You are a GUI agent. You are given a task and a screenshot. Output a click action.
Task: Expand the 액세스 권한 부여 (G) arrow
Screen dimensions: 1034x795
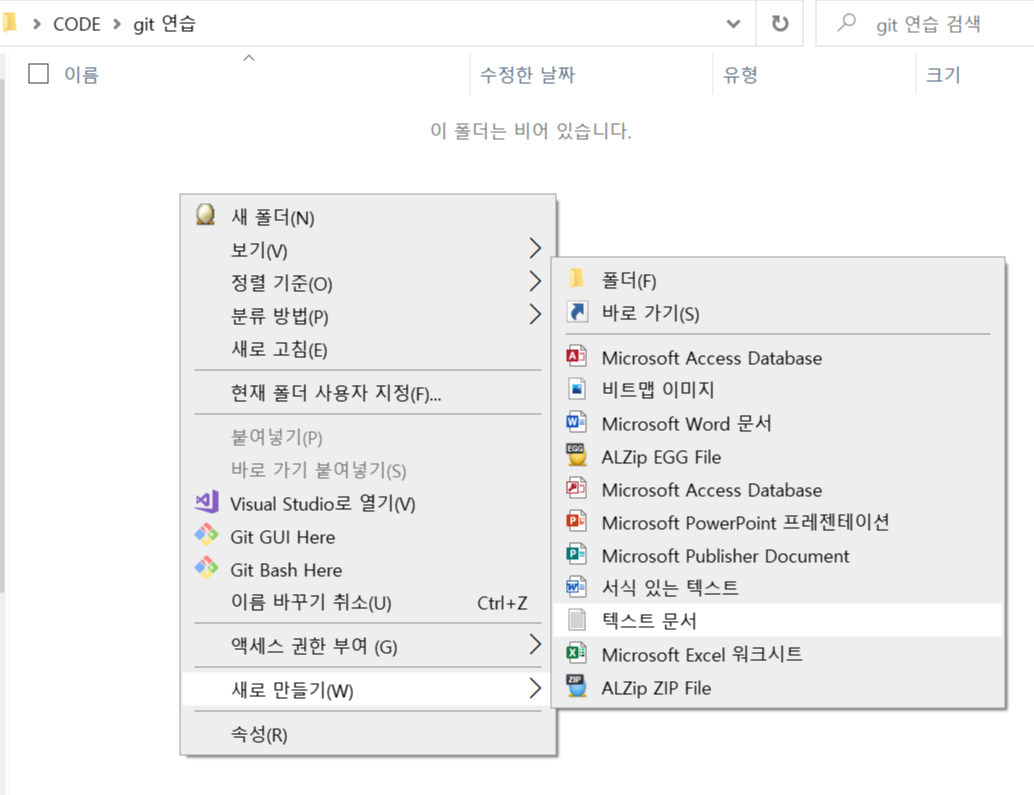click(x=535, y=644)
